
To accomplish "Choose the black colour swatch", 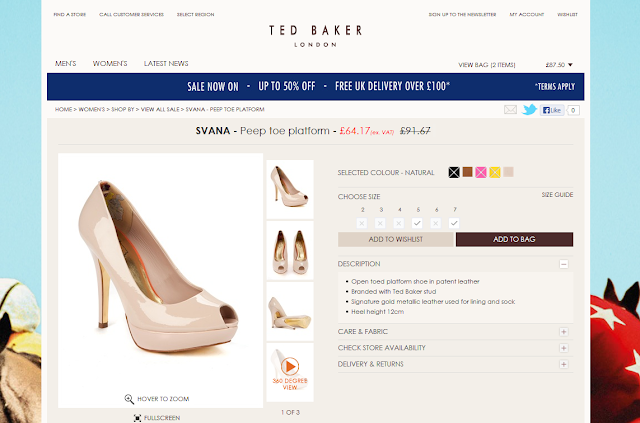I will 454,172.
